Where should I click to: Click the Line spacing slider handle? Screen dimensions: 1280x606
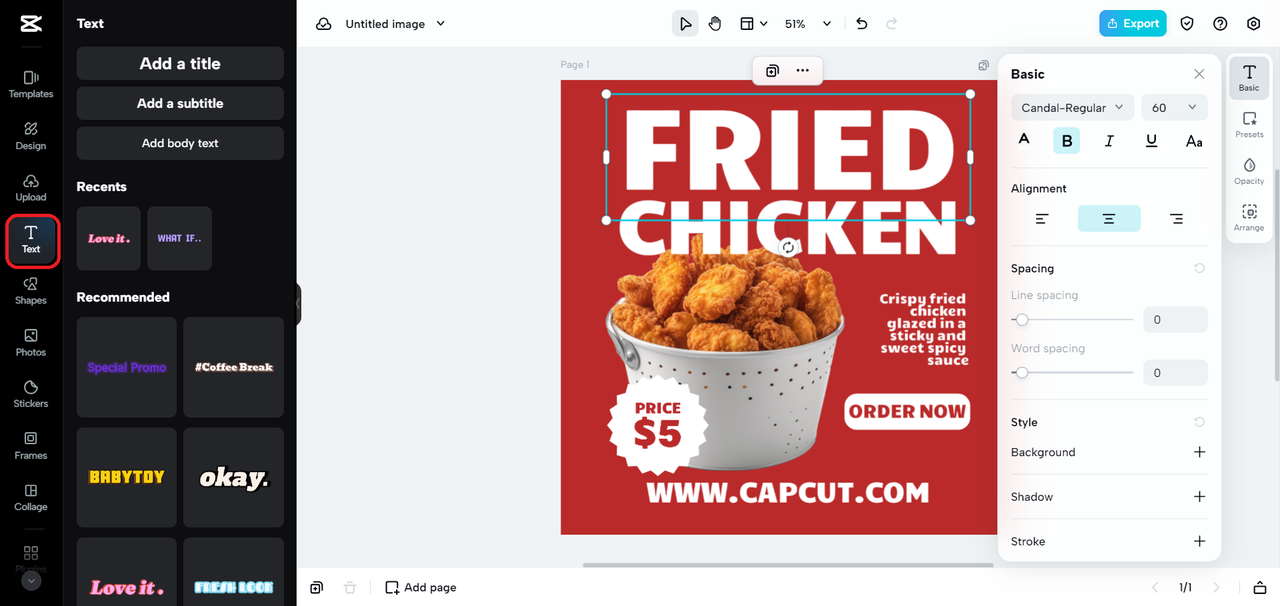(1021, 320)
